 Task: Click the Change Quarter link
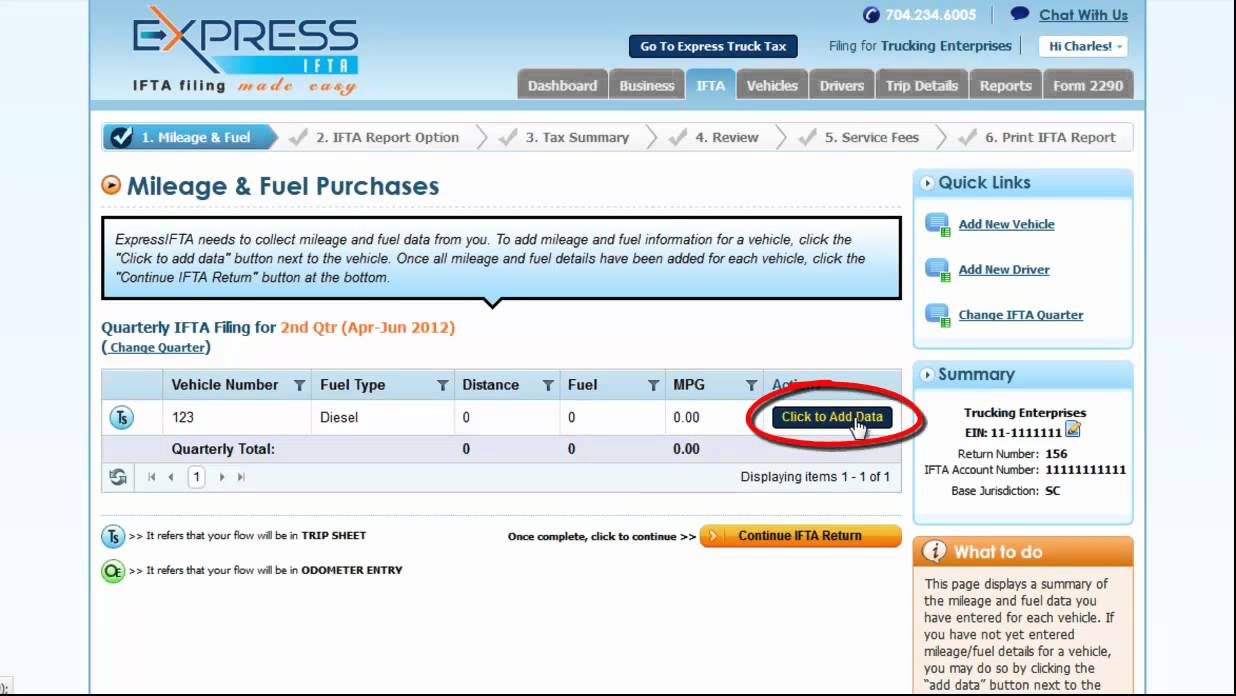(x=158, y=348)
